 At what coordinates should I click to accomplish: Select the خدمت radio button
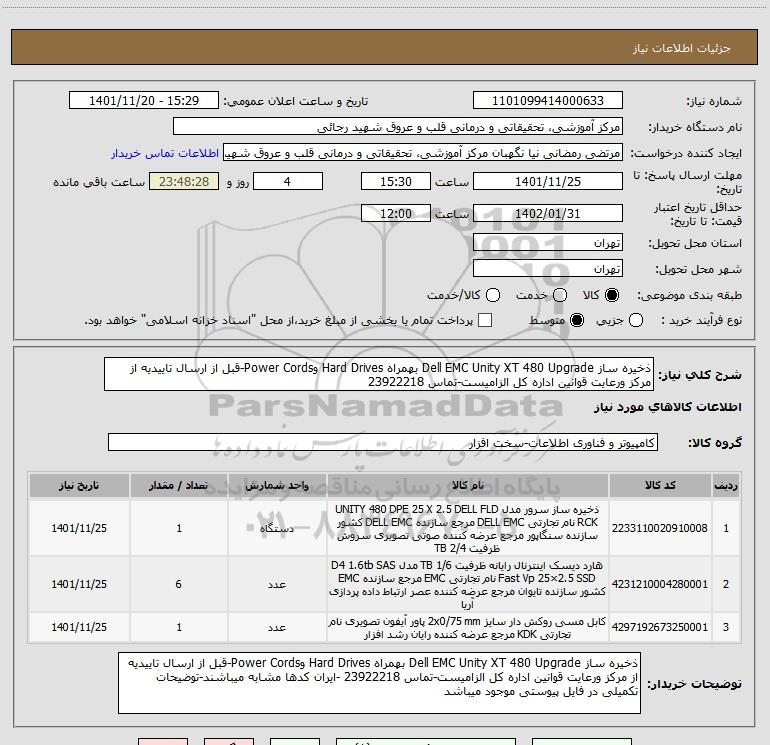pos(560,295)
